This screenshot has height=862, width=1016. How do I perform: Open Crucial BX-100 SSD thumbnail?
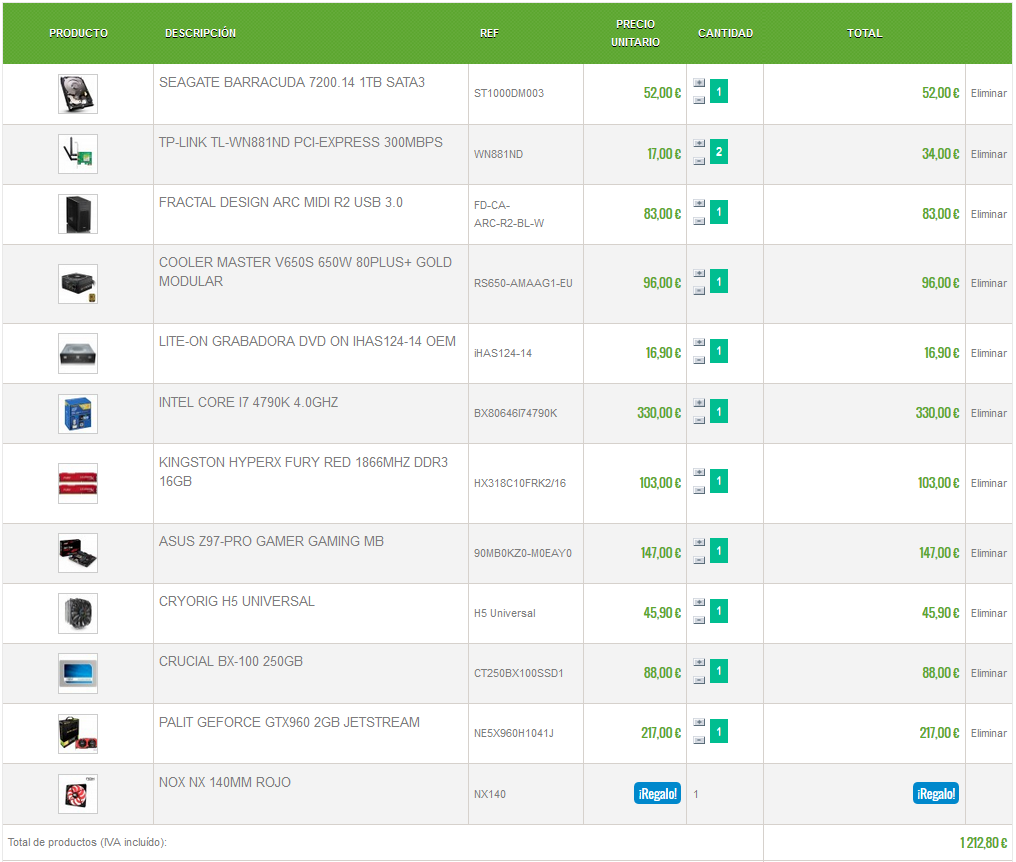click(x=78, y=674)
